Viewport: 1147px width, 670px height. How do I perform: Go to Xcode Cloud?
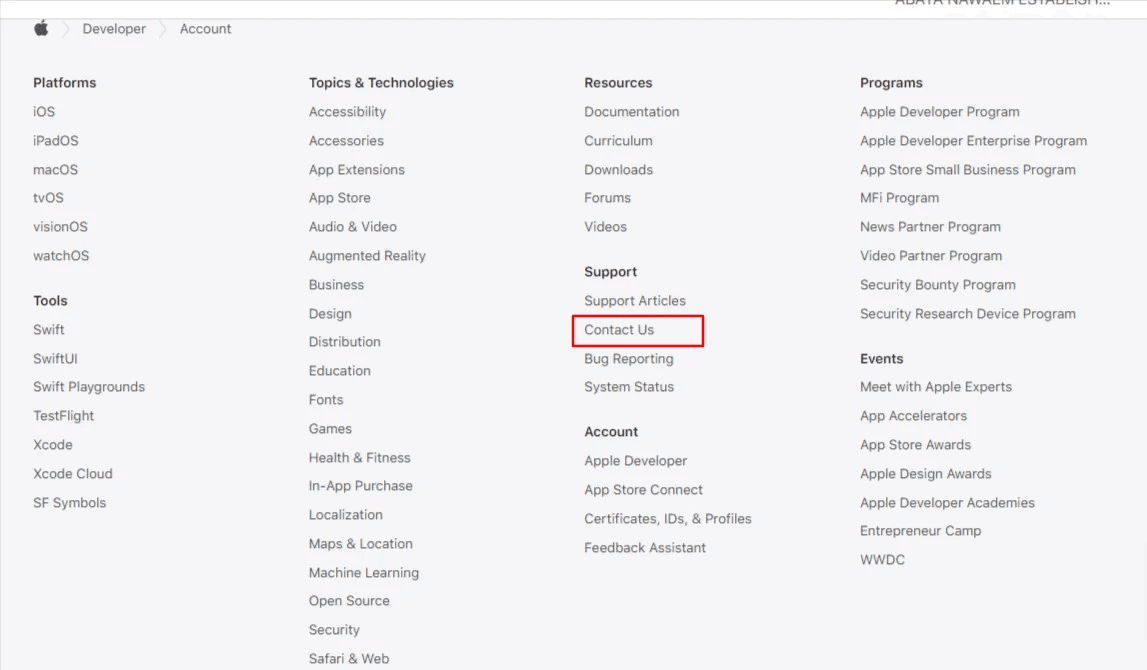point(73,473)
